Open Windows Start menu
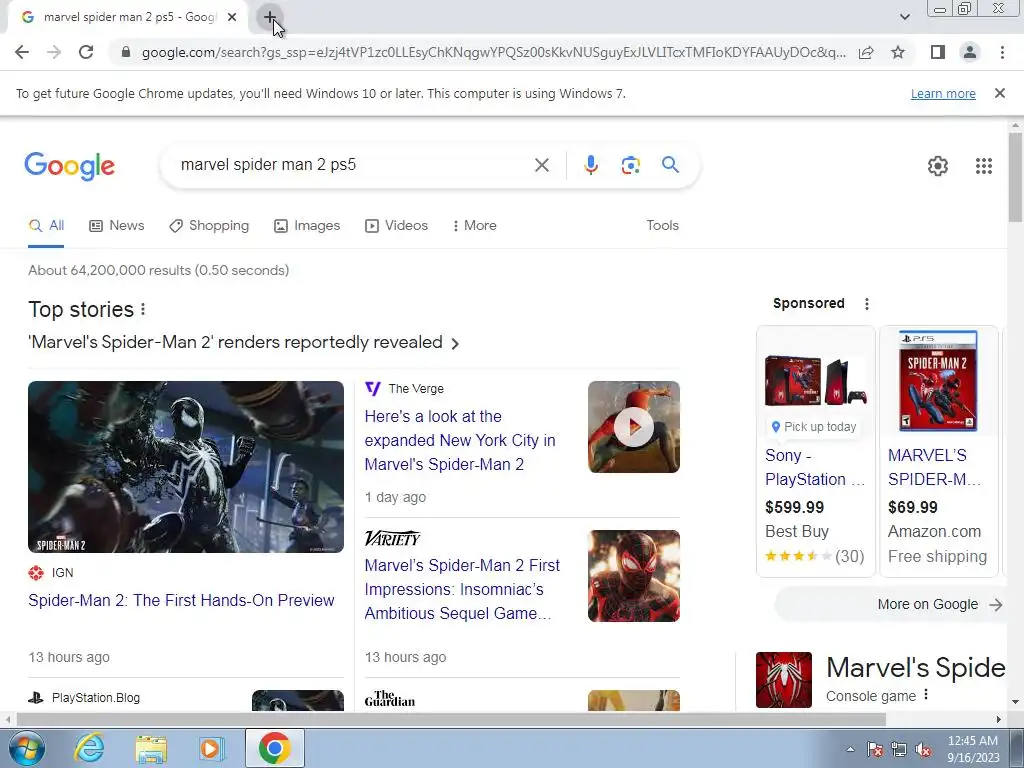Screen dimensions: 1024x768 (27, 748)
